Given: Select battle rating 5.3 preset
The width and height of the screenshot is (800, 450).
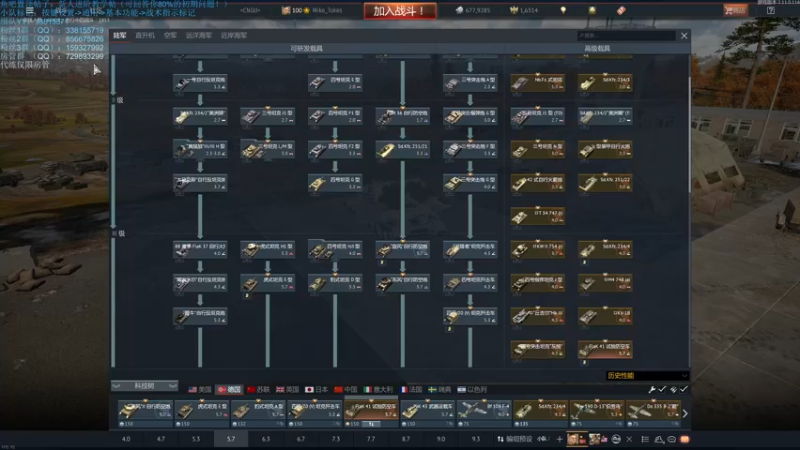Looking at the screenshot, I should (196, 439).
